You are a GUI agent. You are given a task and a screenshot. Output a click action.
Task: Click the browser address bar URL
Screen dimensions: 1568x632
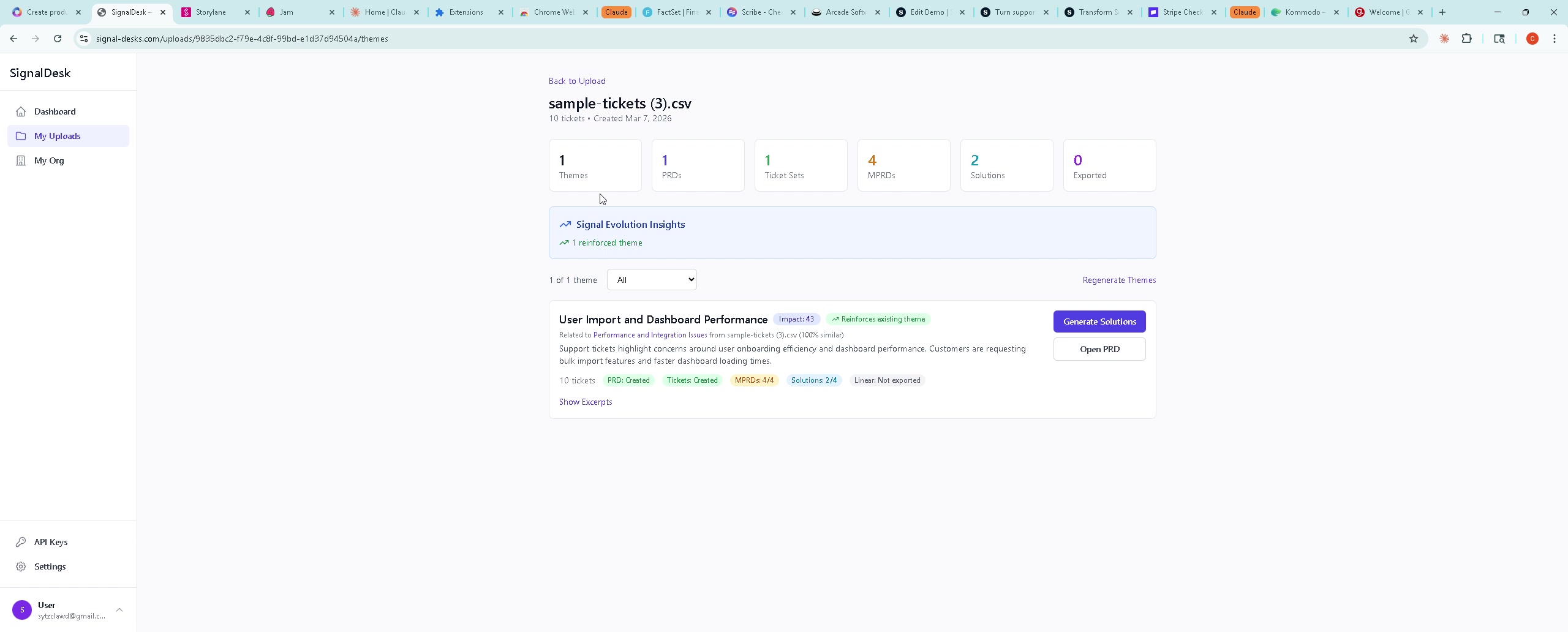pos(242,39)
